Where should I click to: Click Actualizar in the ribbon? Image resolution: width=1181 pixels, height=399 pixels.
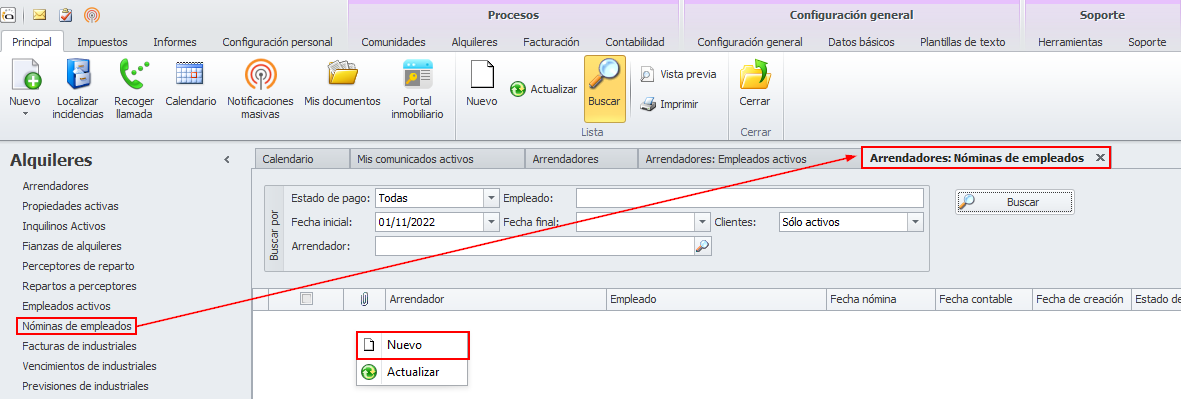coord(543,89)
